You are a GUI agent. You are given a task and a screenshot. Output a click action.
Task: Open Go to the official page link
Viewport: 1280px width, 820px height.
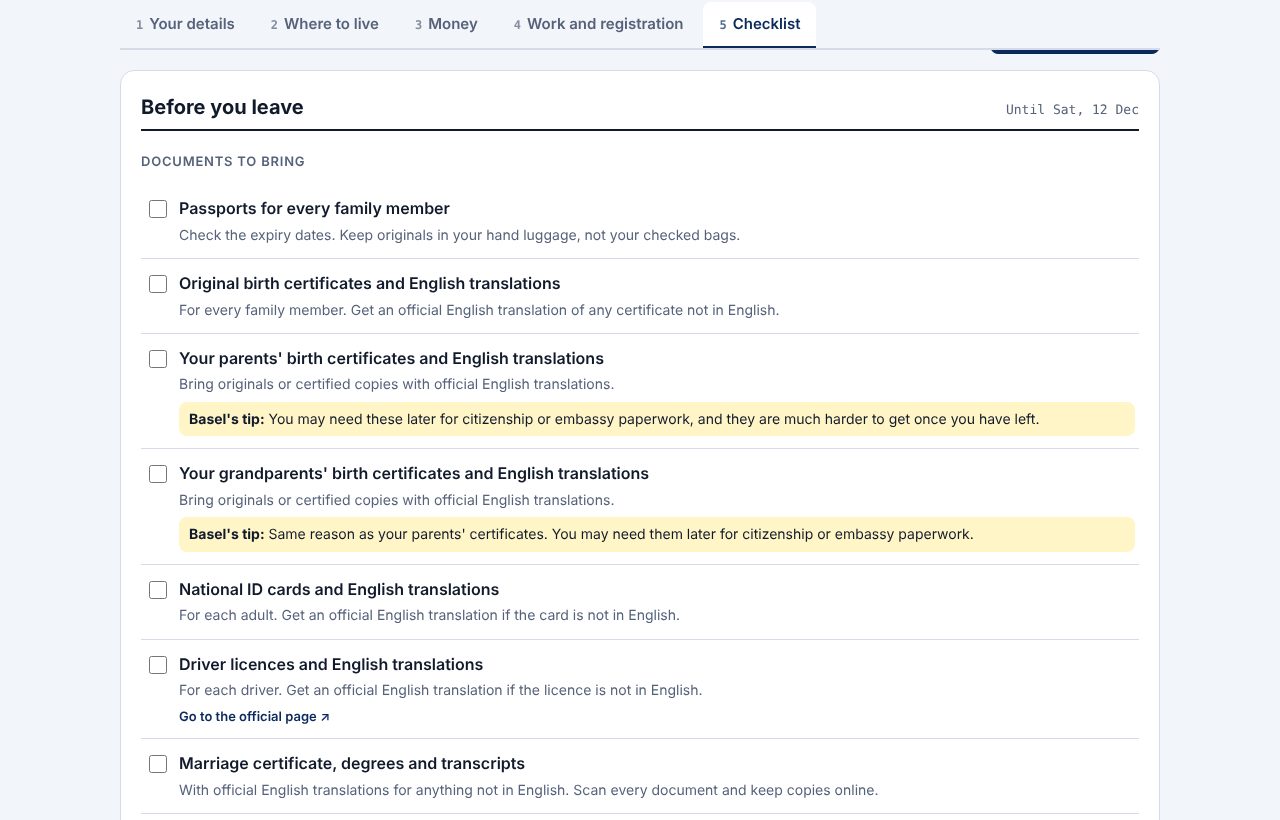click(x=254, y=717)
